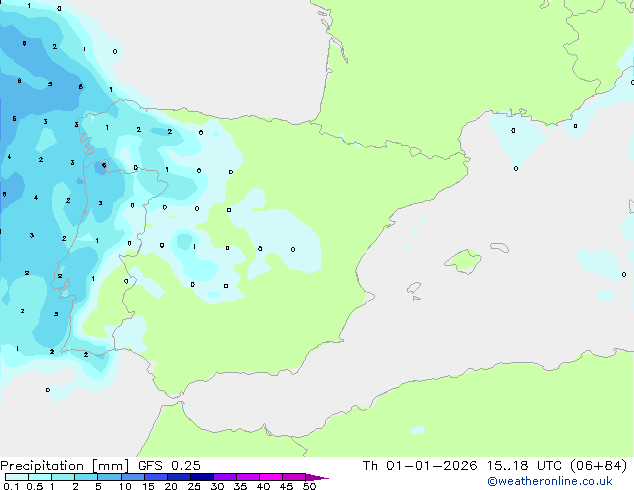Click the Menorca island outline

(x=500, y=247)
